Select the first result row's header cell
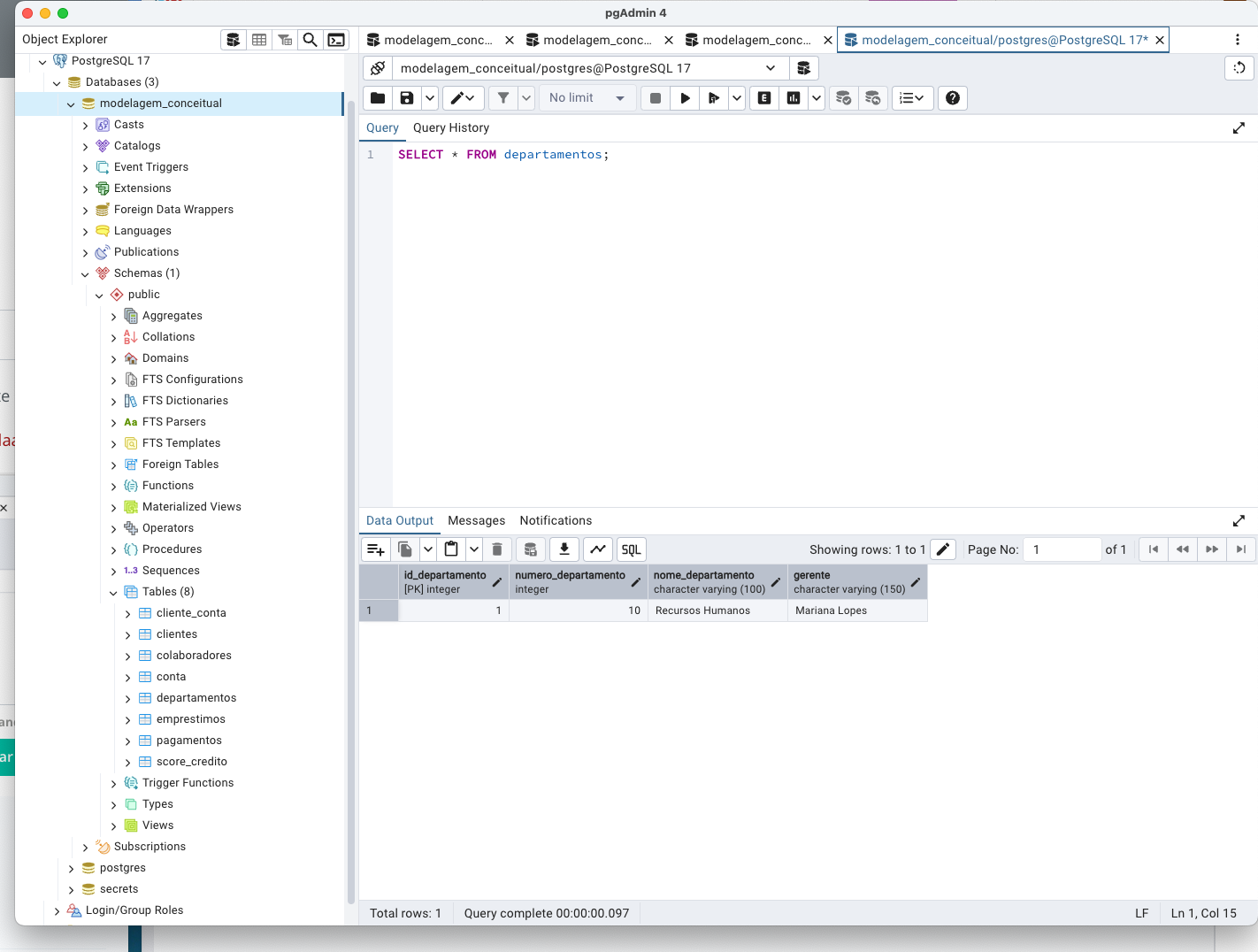Screen dimensions: 1258x952 coord(379,610)
